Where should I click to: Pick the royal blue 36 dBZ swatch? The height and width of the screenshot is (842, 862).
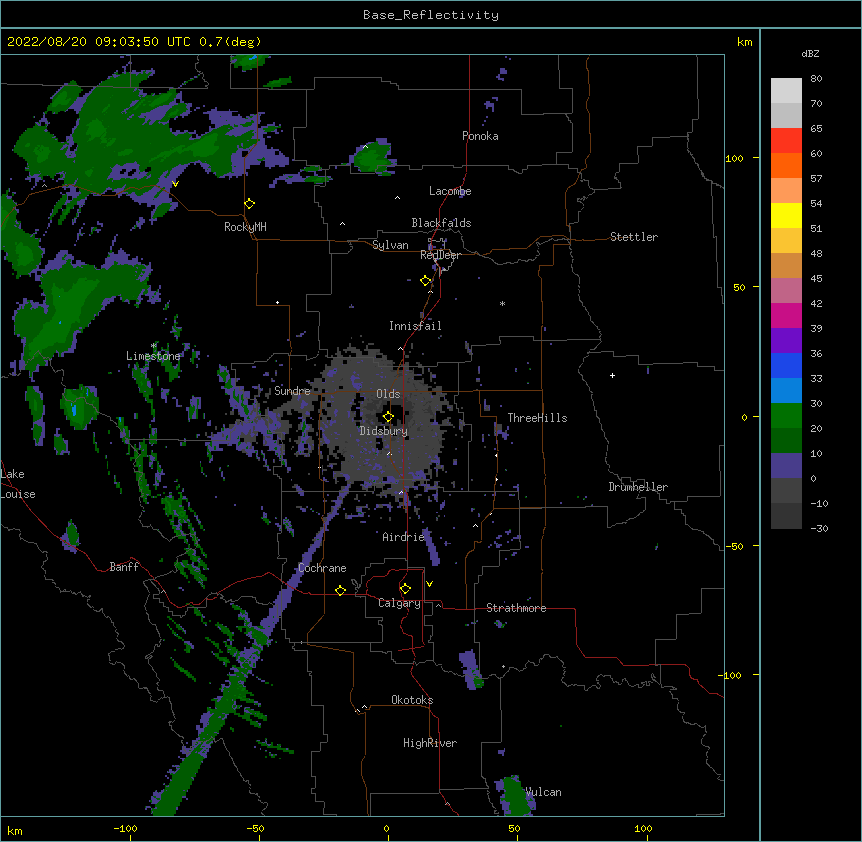(x=786, y=365)
